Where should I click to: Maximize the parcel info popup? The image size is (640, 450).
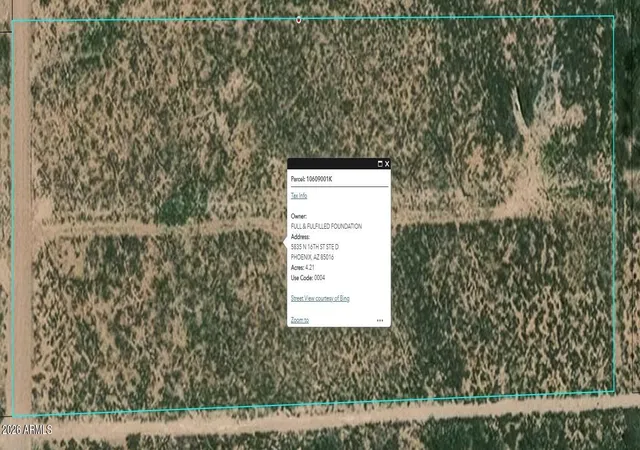[380, 164]
